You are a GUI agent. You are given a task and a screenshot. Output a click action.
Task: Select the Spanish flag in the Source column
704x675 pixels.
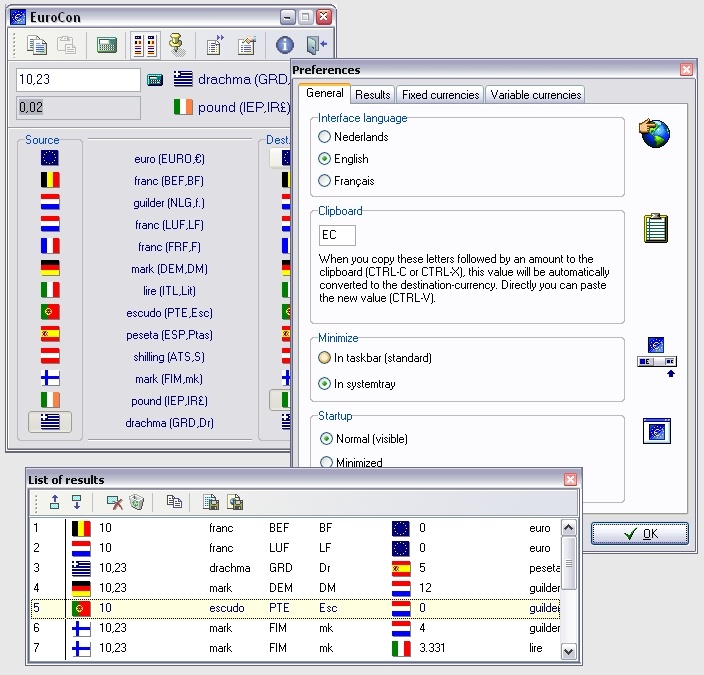click(x=50, y=334)
